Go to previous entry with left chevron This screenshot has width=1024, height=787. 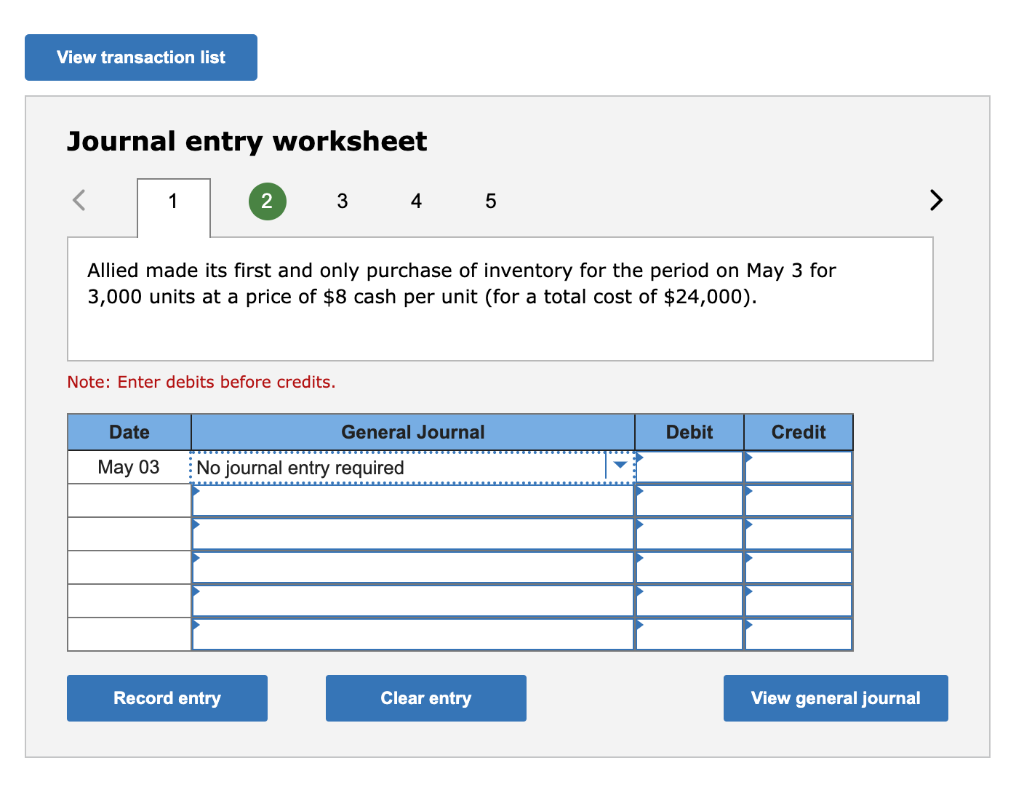pyautogui.click(x=79, y=200)
